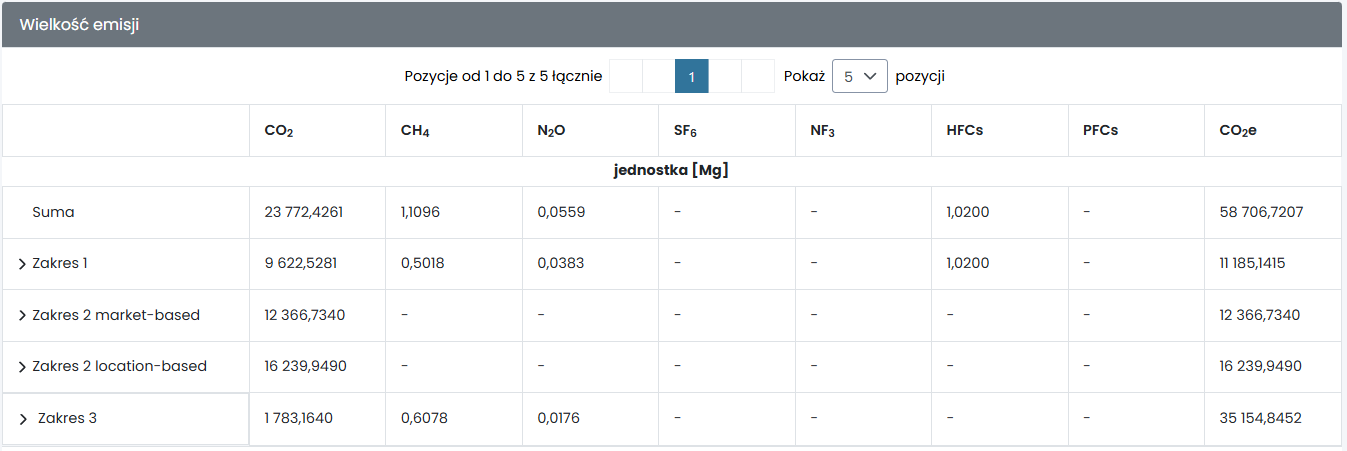
Task: Click the Zakres 2 market-based label
Action: tap(116, 315)
